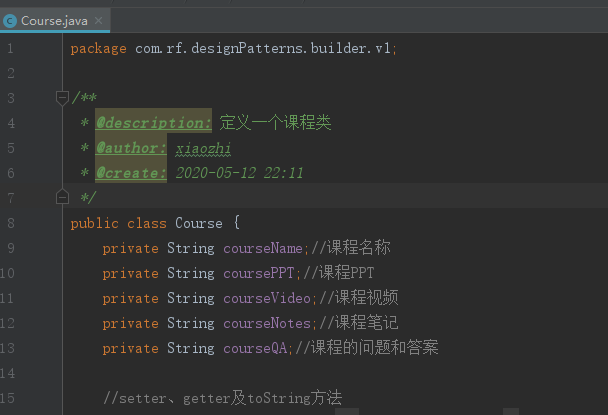This screenshot has width=608, height=415.
Task: Click line number 1 in the gutter
Action: click(x=10, y=48)
